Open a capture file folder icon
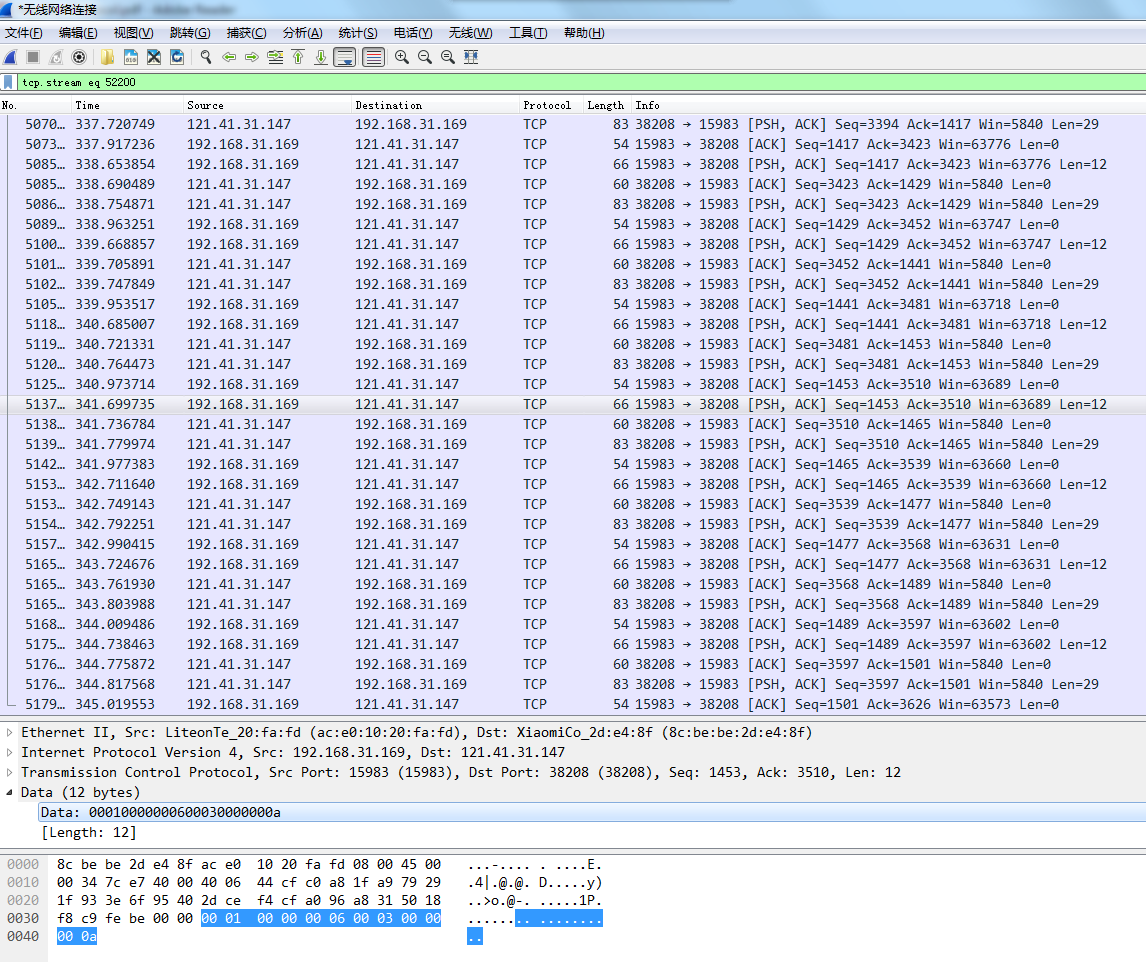 (107, 57)
